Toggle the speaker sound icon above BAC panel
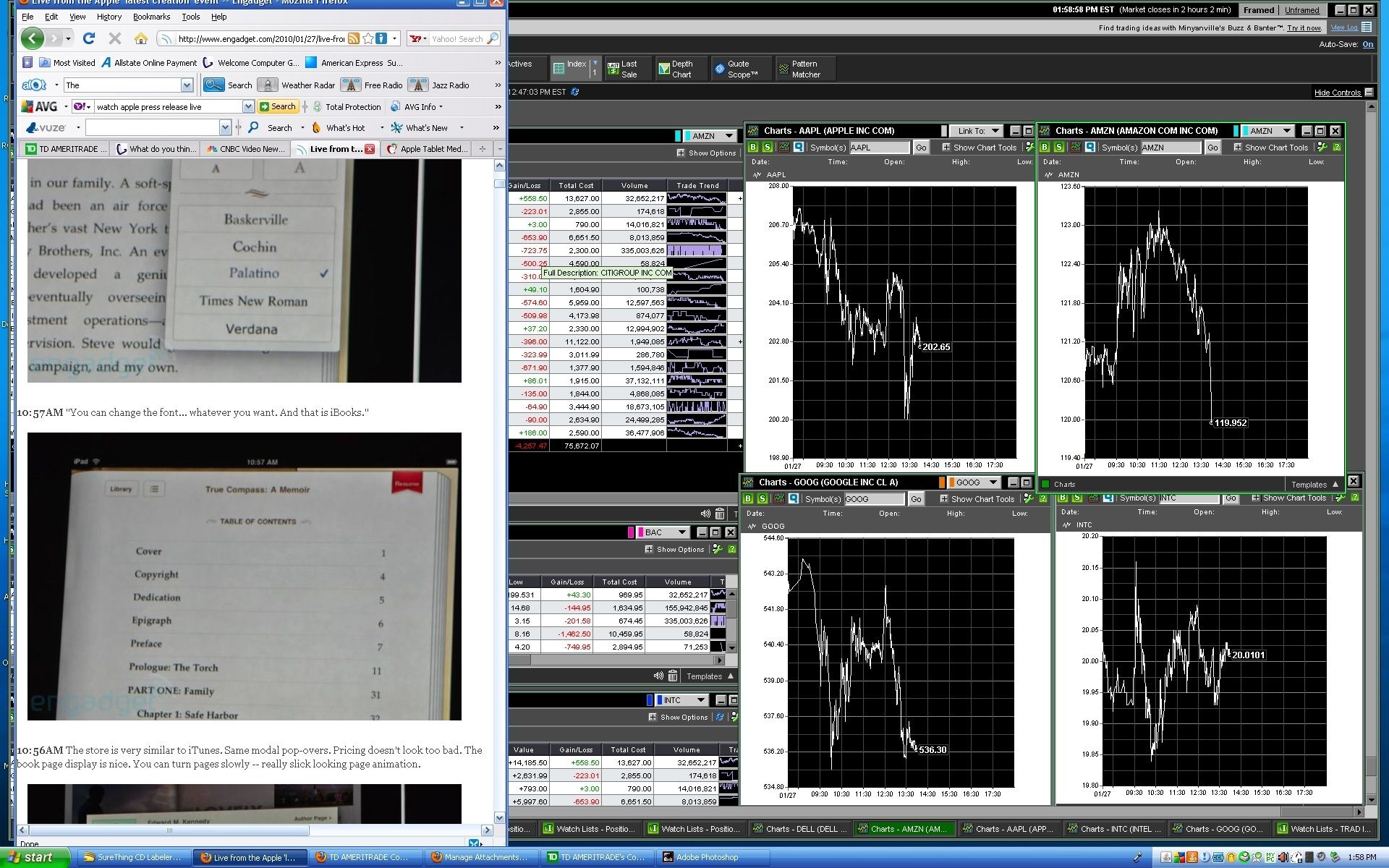This screenshot has width=1389, height=868. tap(705, 514)
